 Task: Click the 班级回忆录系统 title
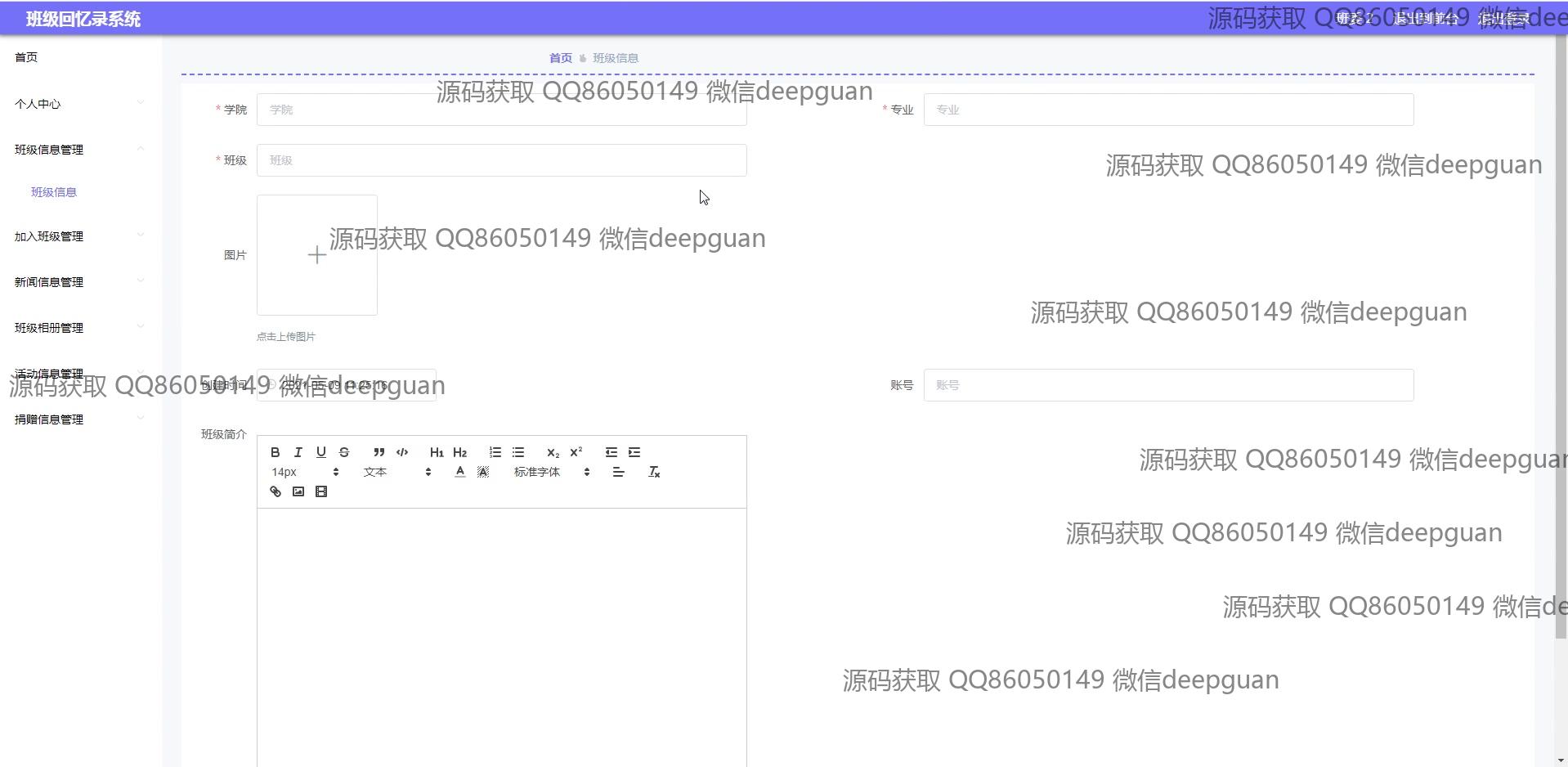click(83, 19)
